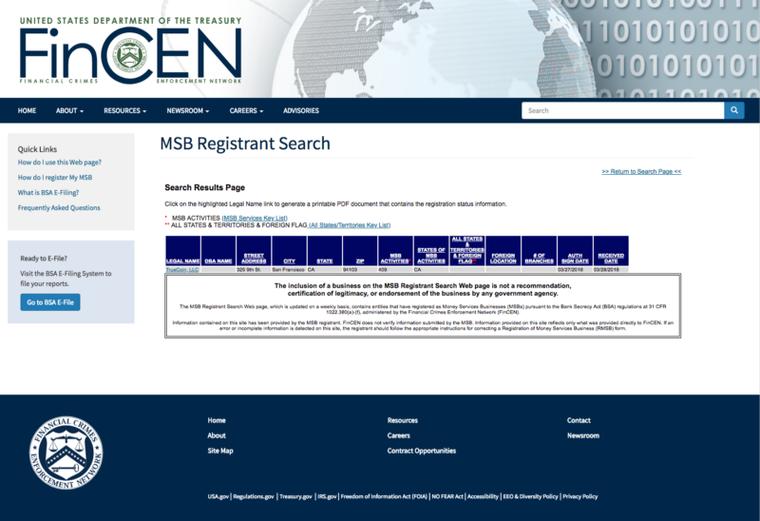Open the About dropdown menu
The height and width of the screenshot is (521, 760).
[69, 111]
